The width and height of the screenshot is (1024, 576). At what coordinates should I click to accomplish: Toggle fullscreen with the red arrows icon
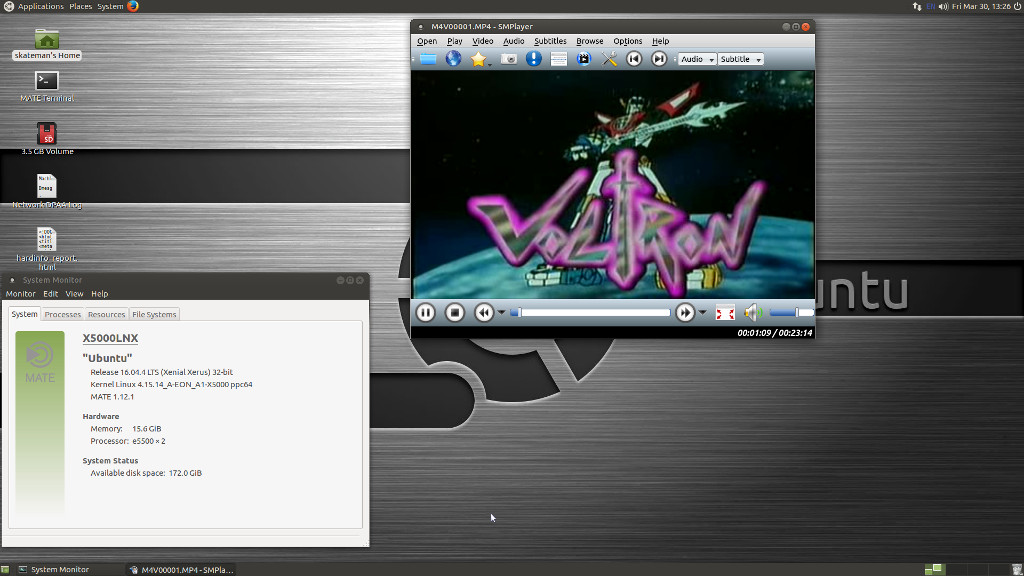click(x=725, y=313)
